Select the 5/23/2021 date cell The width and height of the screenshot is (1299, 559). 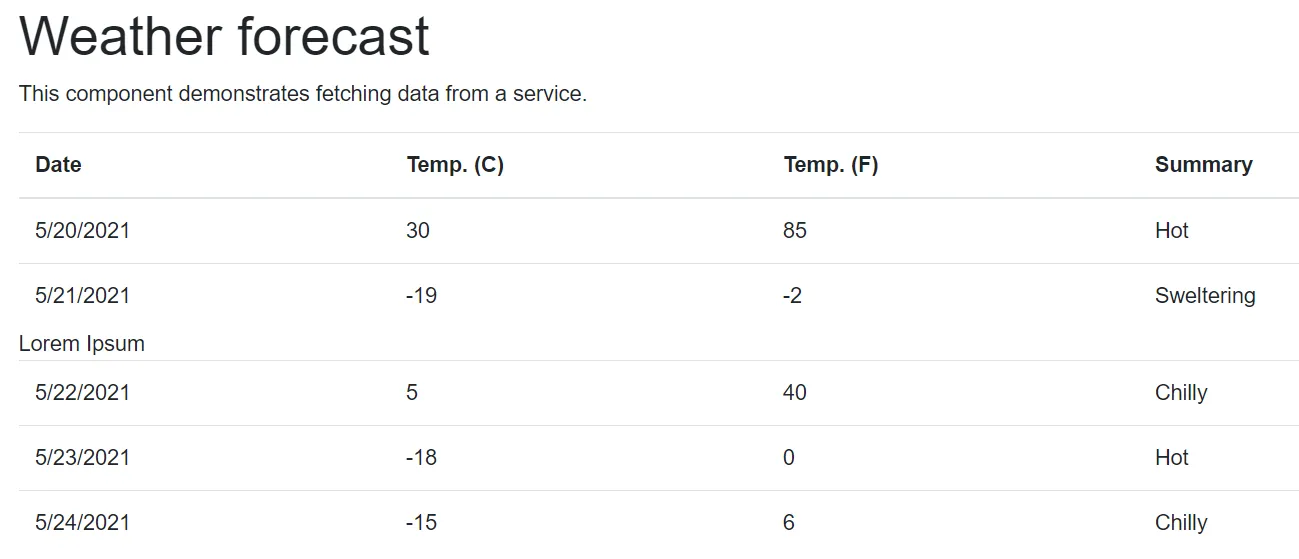[x=82, y=458]
